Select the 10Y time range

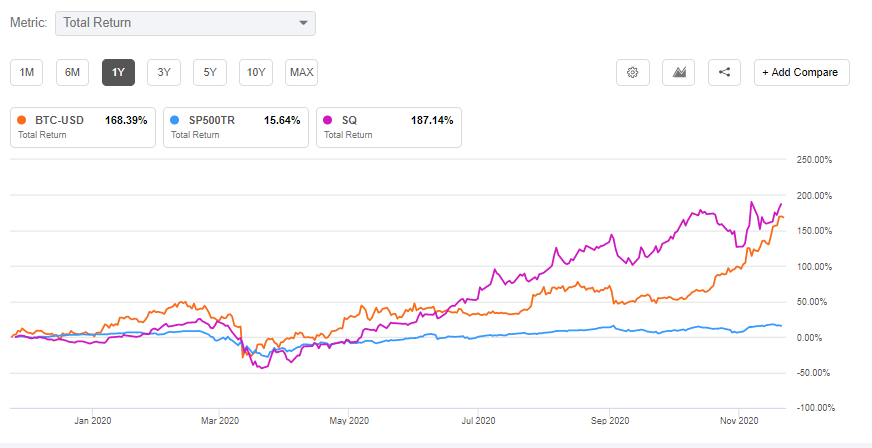(x=256, y=72)
